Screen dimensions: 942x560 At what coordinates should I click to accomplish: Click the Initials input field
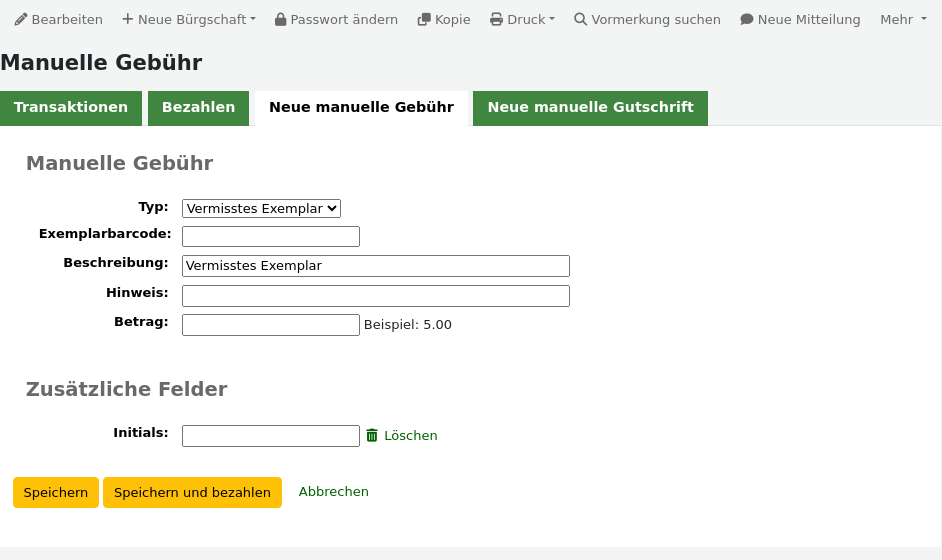(x=270, y=436)
